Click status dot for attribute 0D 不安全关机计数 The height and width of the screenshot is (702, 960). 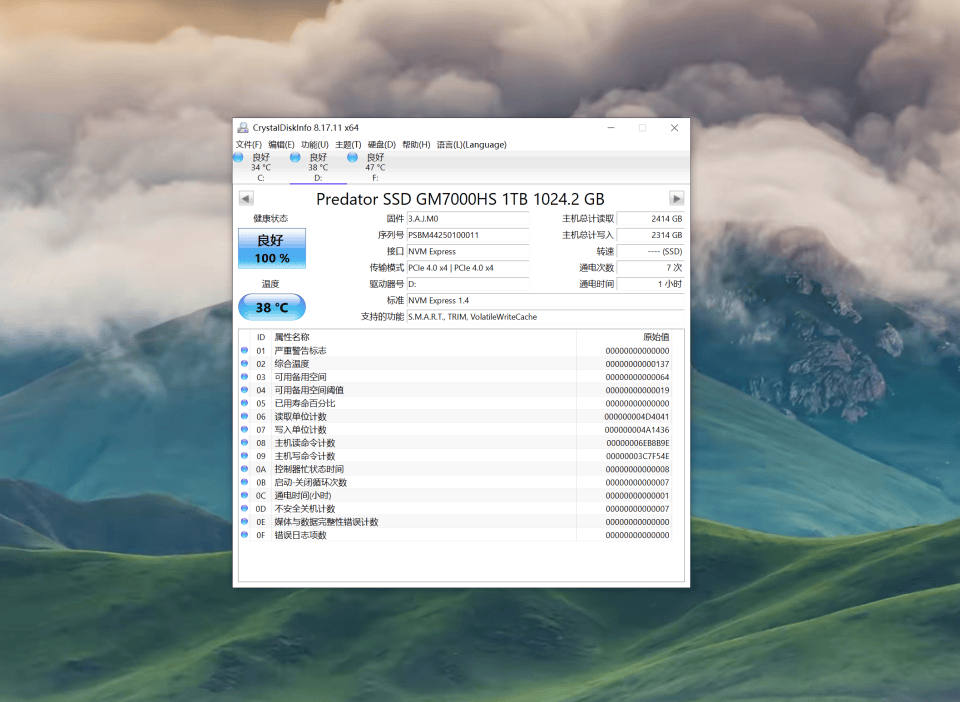coord(244,508)
